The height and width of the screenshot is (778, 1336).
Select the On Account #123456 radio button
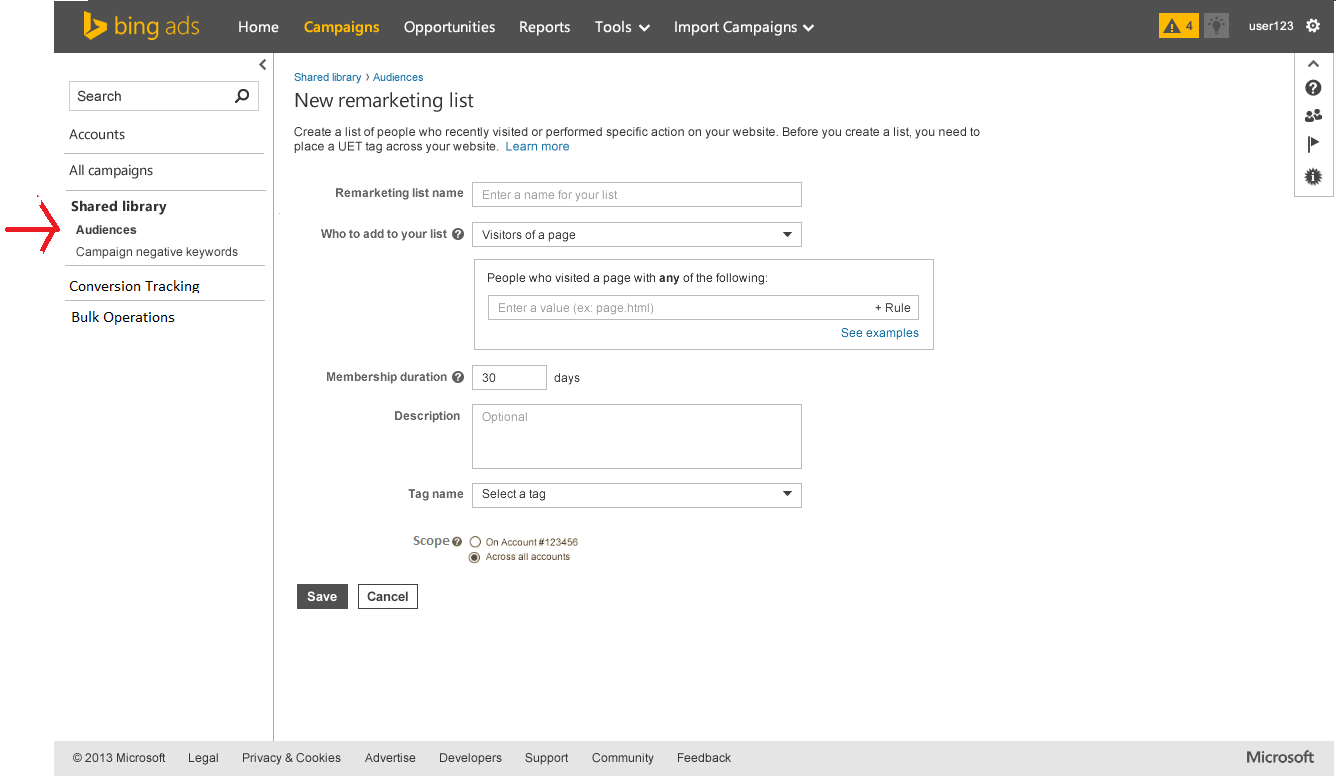(x=475, y=542)
